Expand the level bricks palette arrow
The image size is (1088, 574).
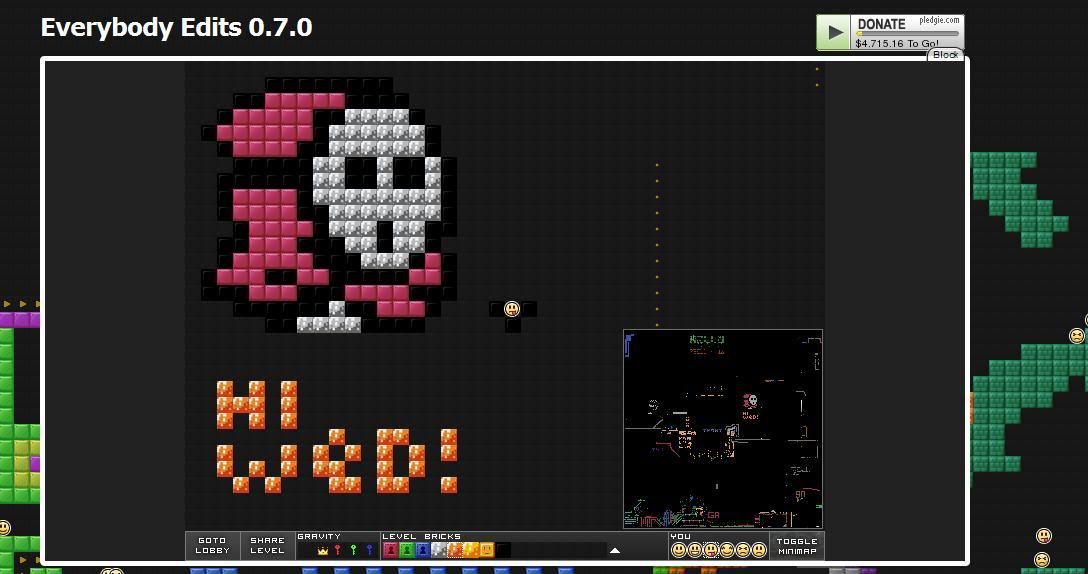click(615, 550)
